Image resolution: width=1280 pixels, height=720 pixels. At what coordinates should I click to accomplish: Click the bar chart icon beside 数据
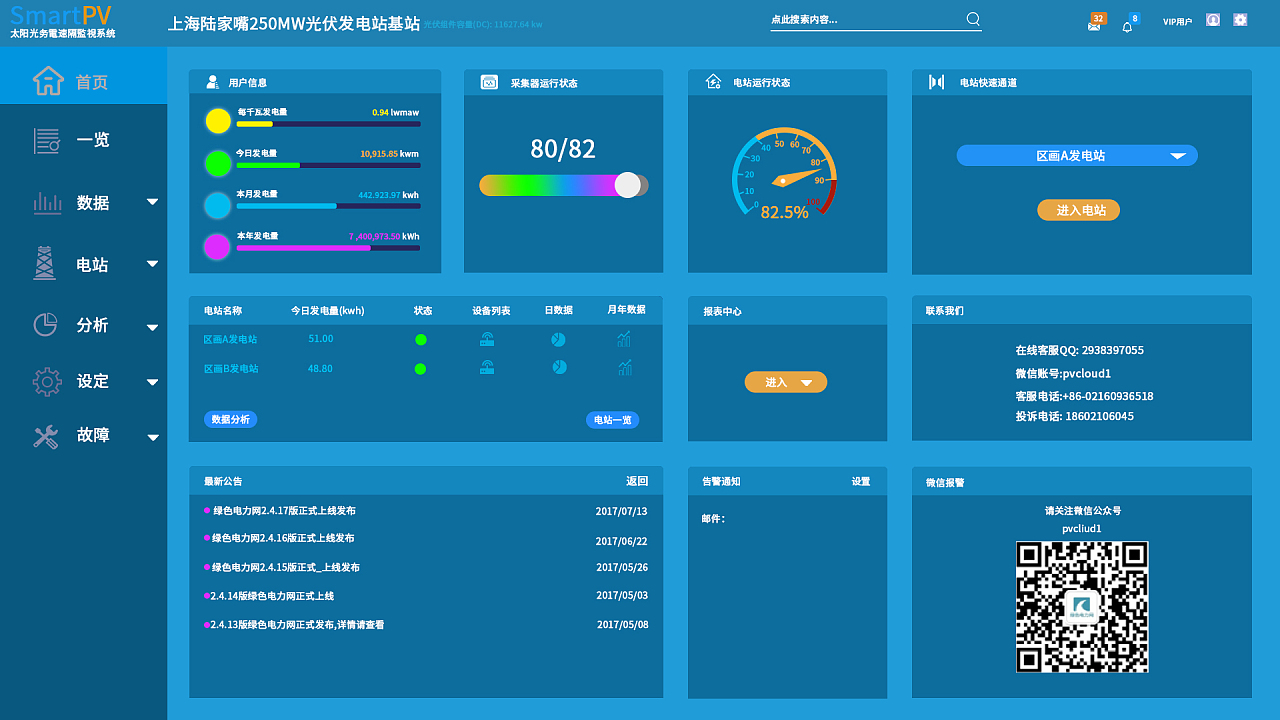click(47, 202)
